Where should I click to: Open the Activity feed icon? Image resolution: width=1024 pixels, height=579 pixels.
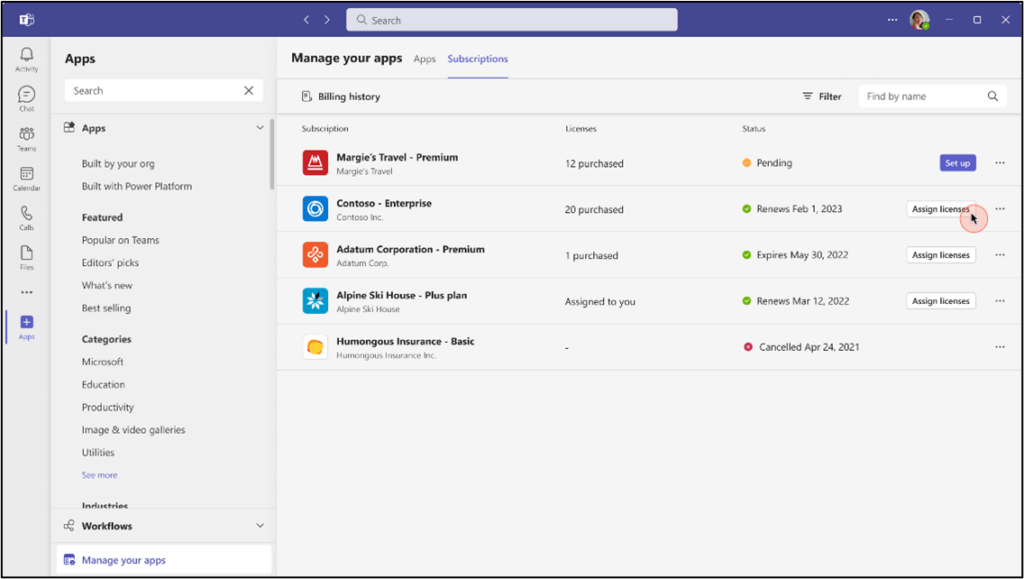pyautogui.click(x=26, y=56)
